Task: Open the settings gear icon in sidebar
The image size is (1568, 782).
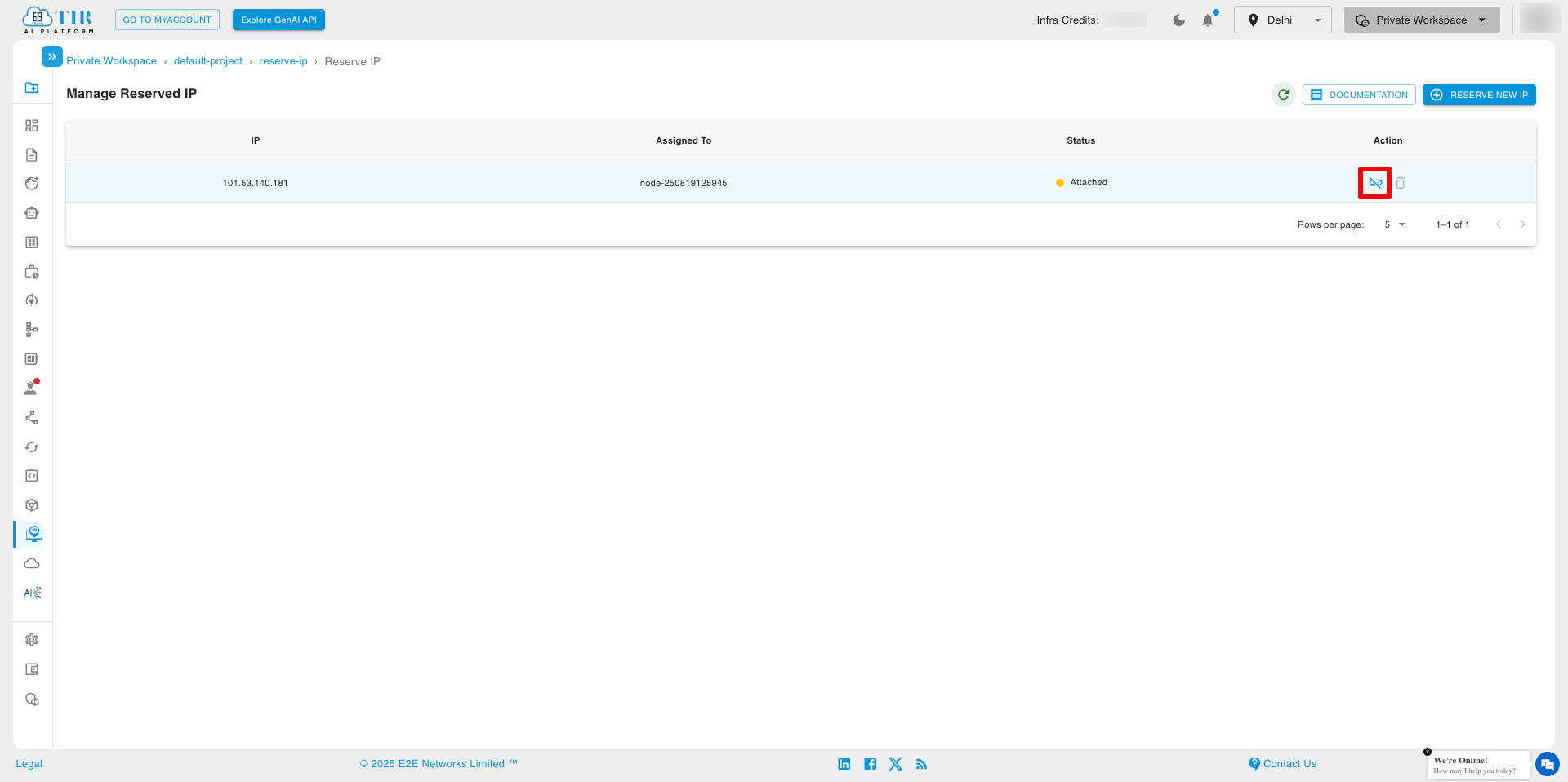Action: click(32, 639)
